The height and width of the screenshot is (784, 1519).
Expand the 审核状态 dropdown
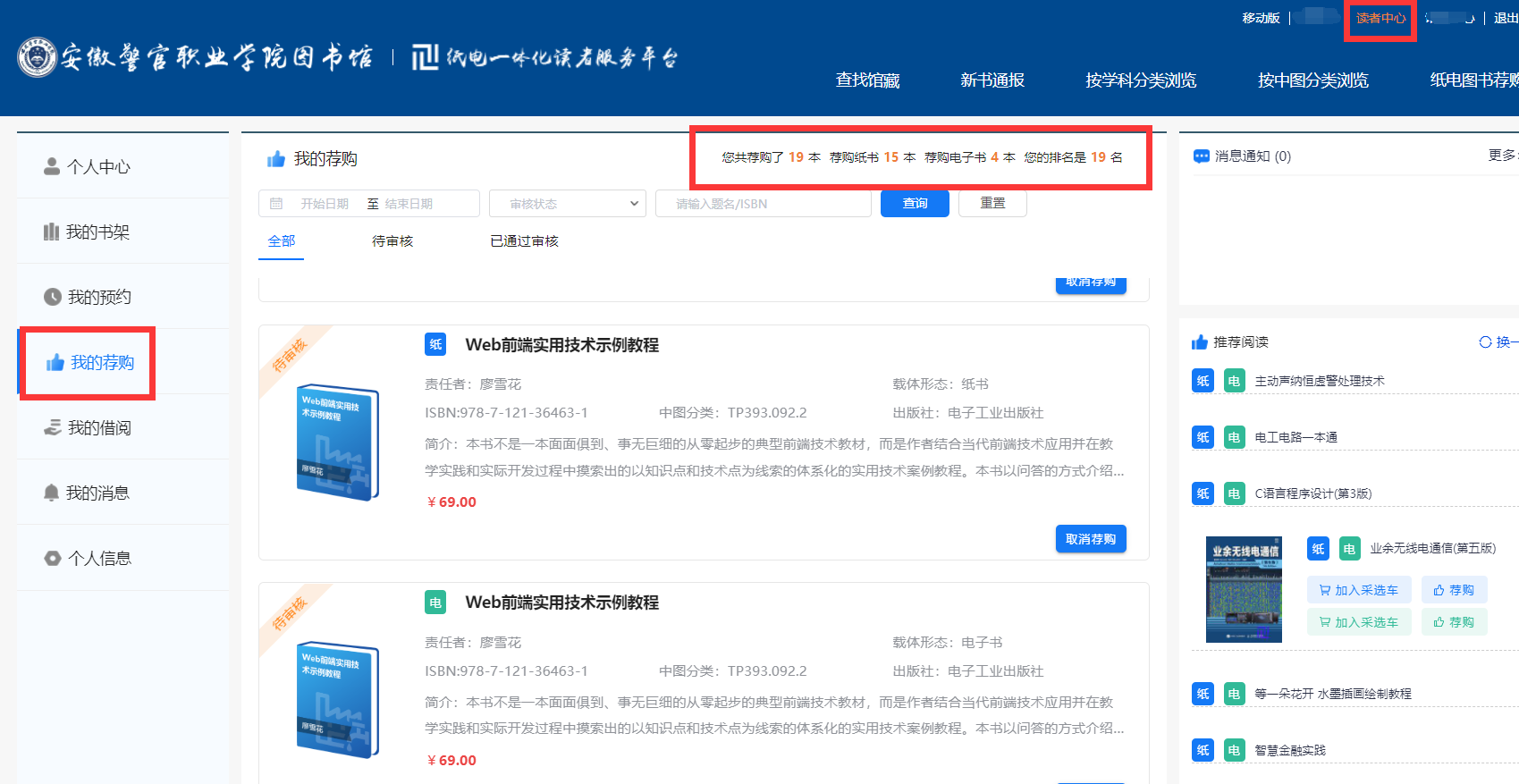pyautogui.click(x=568, y=204)
